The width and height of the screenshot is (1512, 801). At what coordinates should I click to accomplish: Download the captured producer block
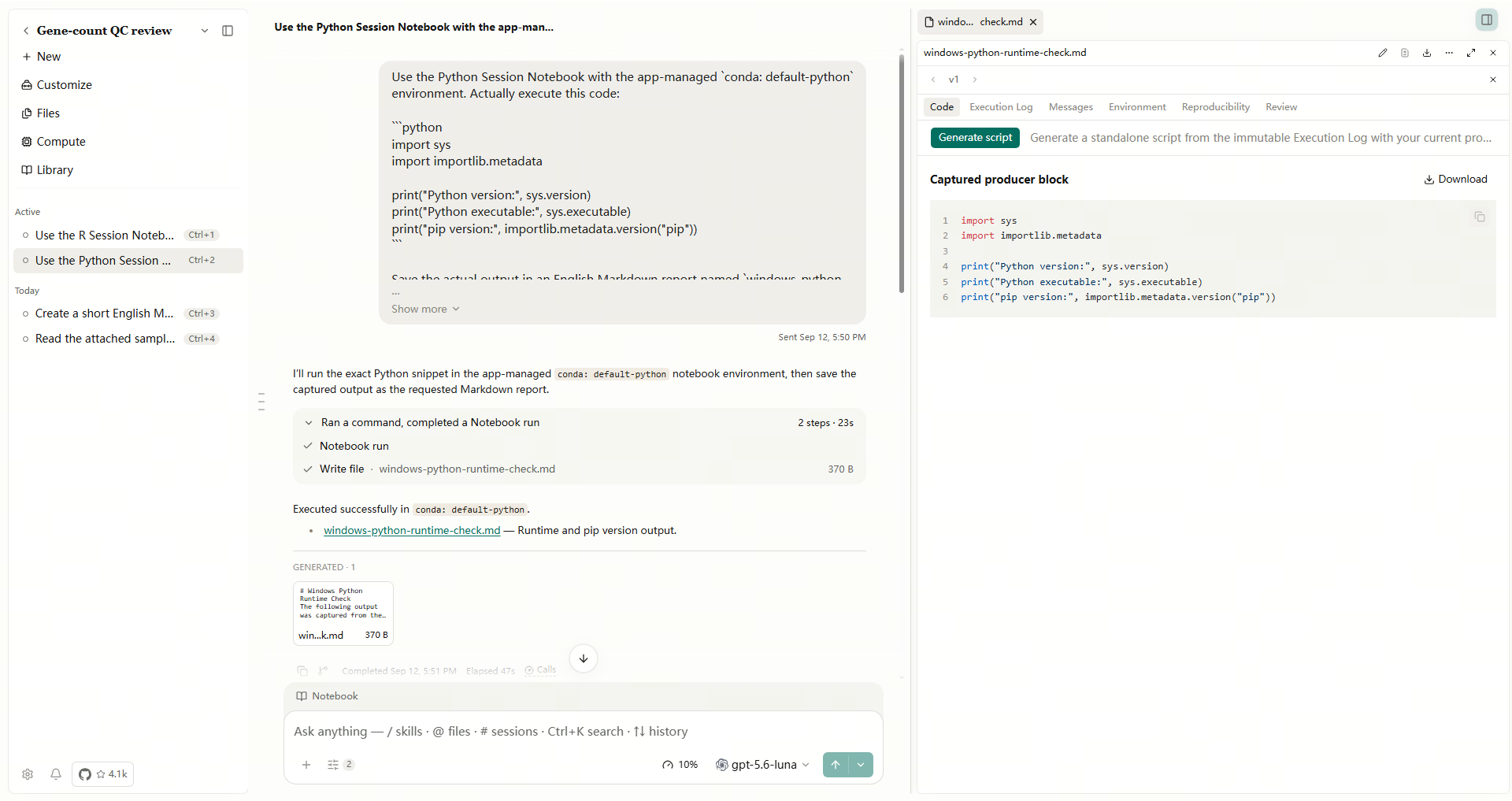[1455, 180]
